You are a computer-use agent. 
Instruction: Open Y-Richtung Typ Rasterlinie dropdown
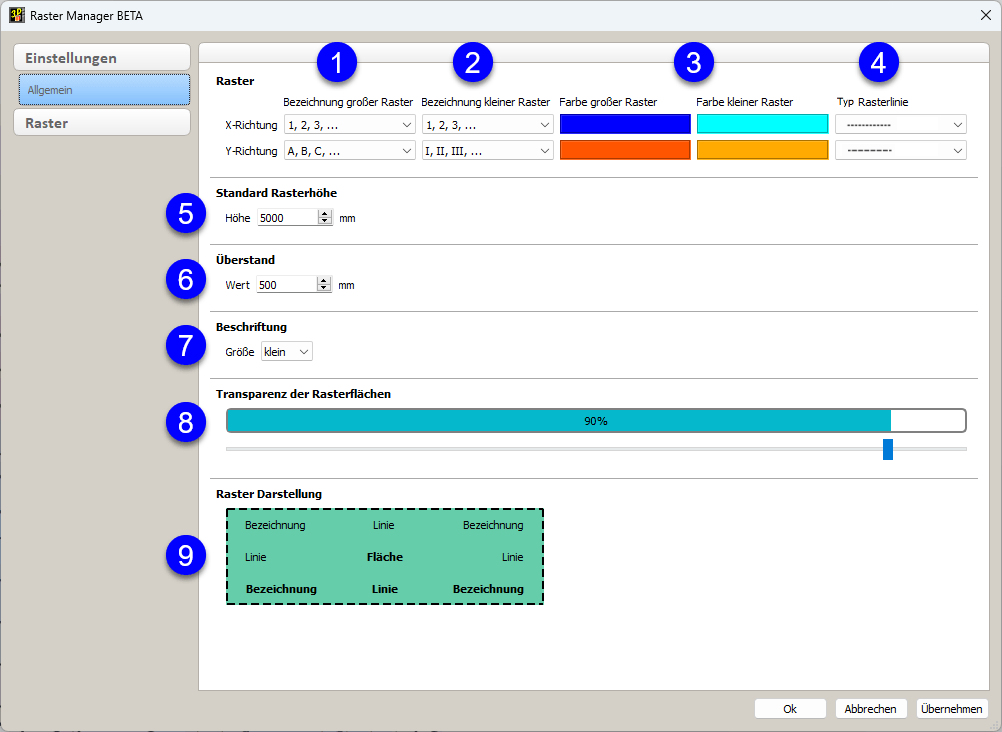click(900, 151)
